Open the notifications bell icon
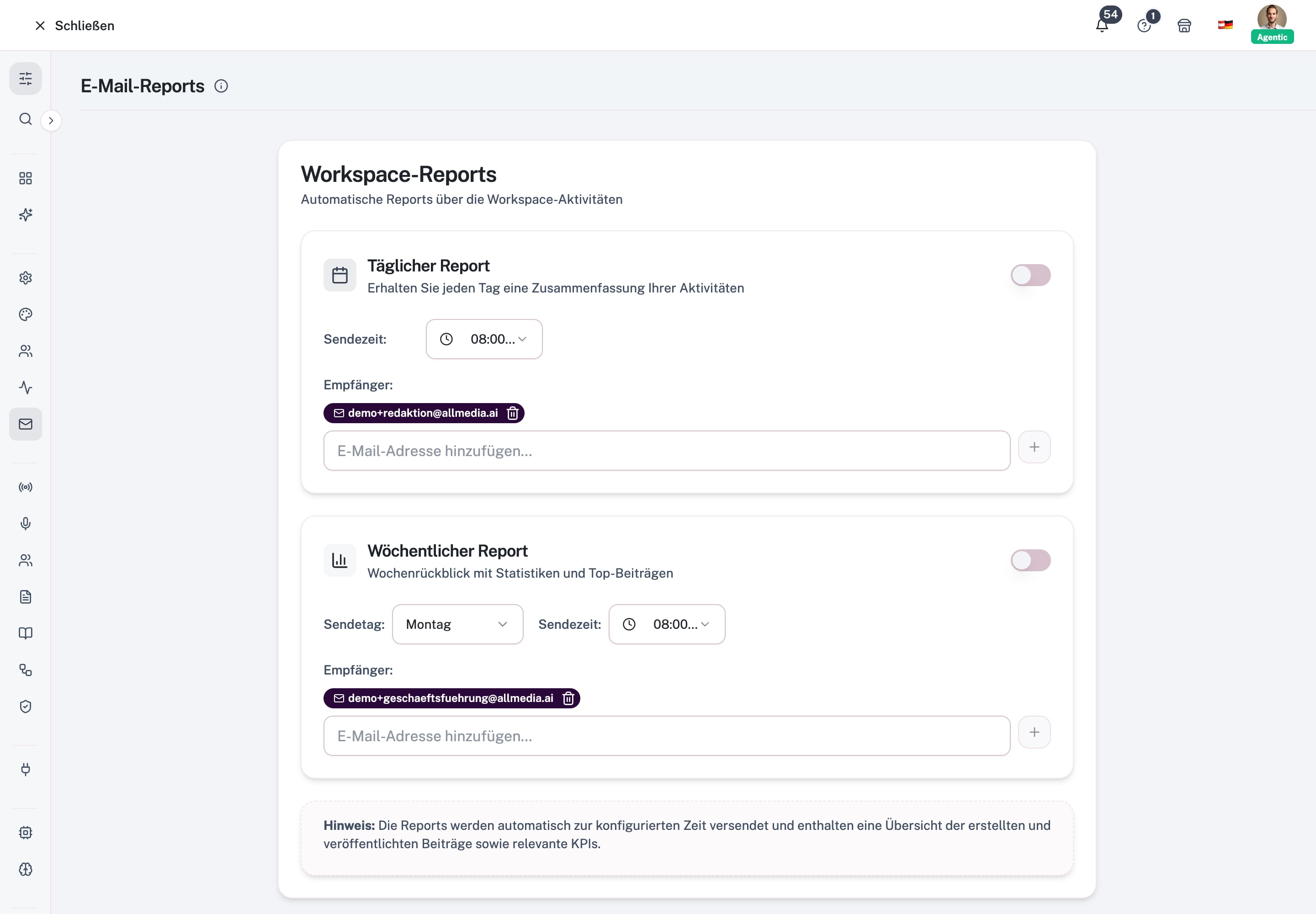The height and width of the screenshot is (914, 1316). 1102,26
